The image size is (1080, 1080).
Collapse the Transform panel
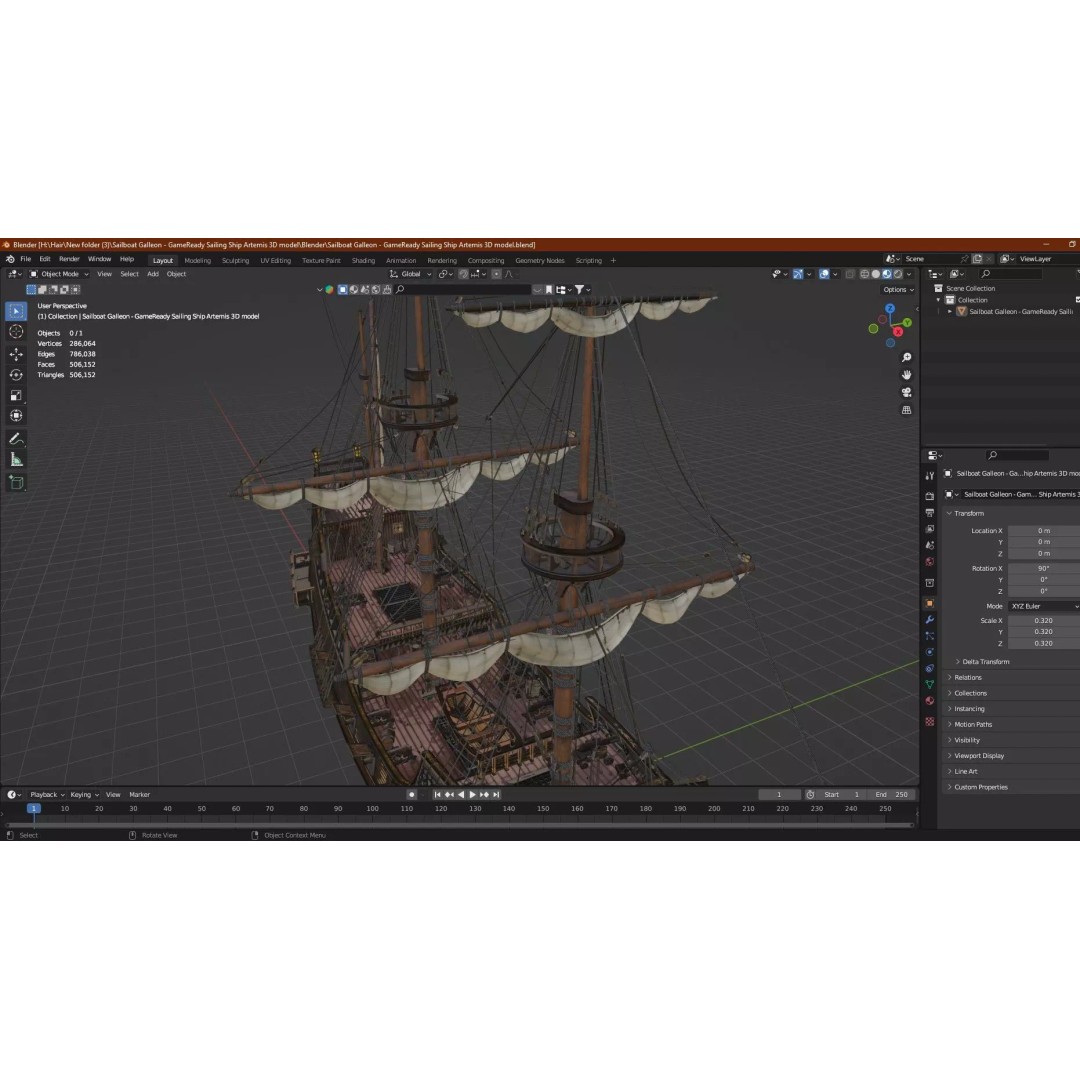[x=968, y=514]
